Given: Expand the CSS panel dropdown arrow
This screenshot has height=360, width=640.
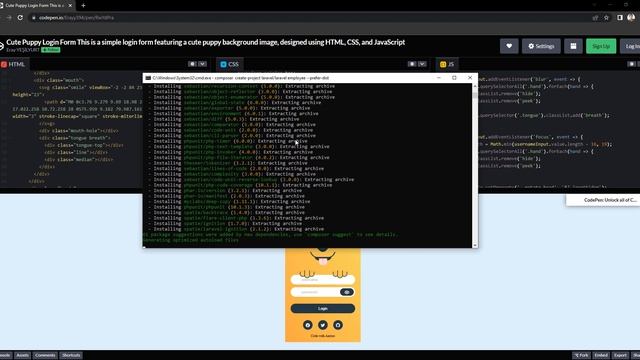Looking at the screenshot, I should pyautogui.click(x=422, y=64).
